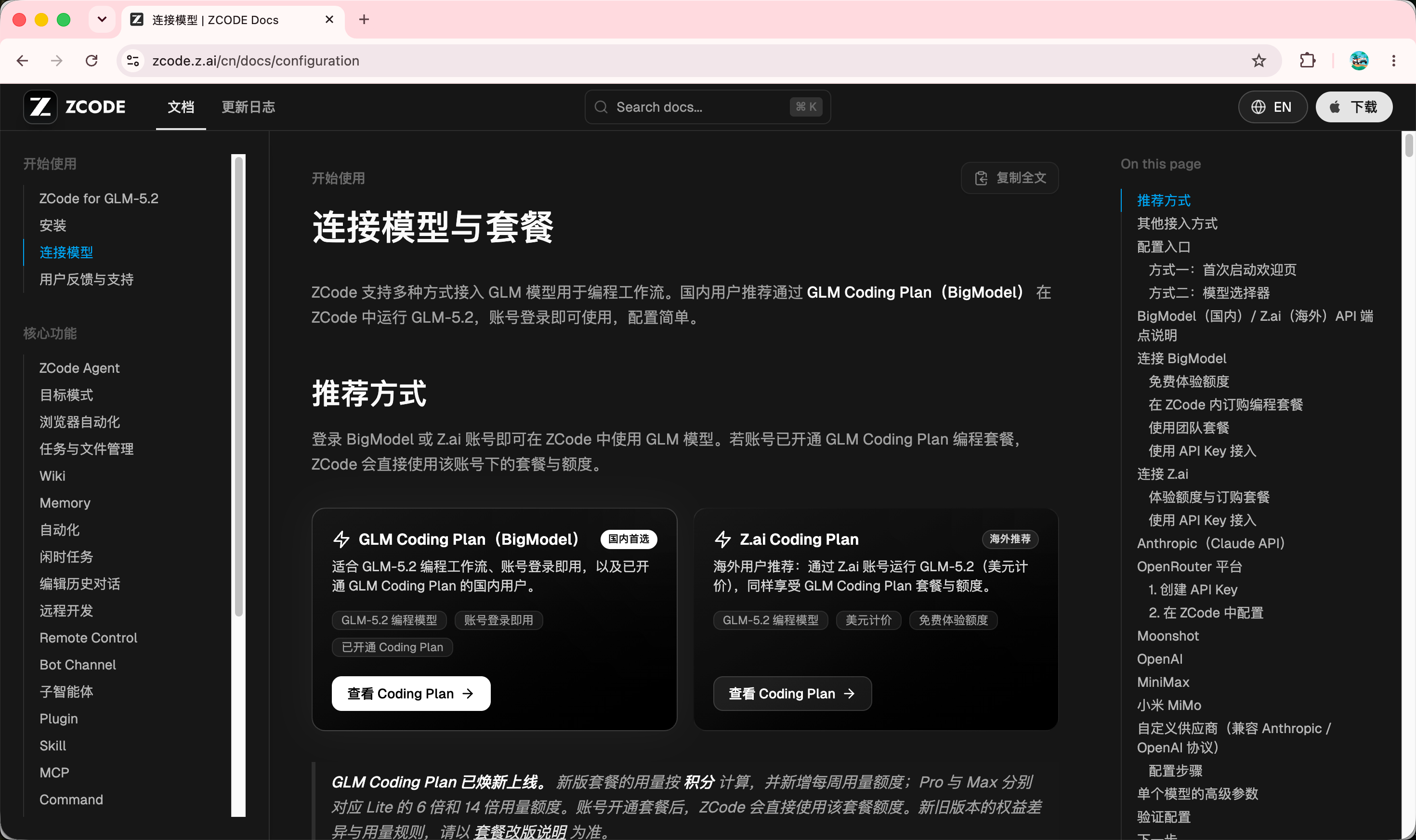Screen dimensions: 1416x840
Task: Jump to Anthropic（Claude API）section
Action: click(x=1211, y=543)
